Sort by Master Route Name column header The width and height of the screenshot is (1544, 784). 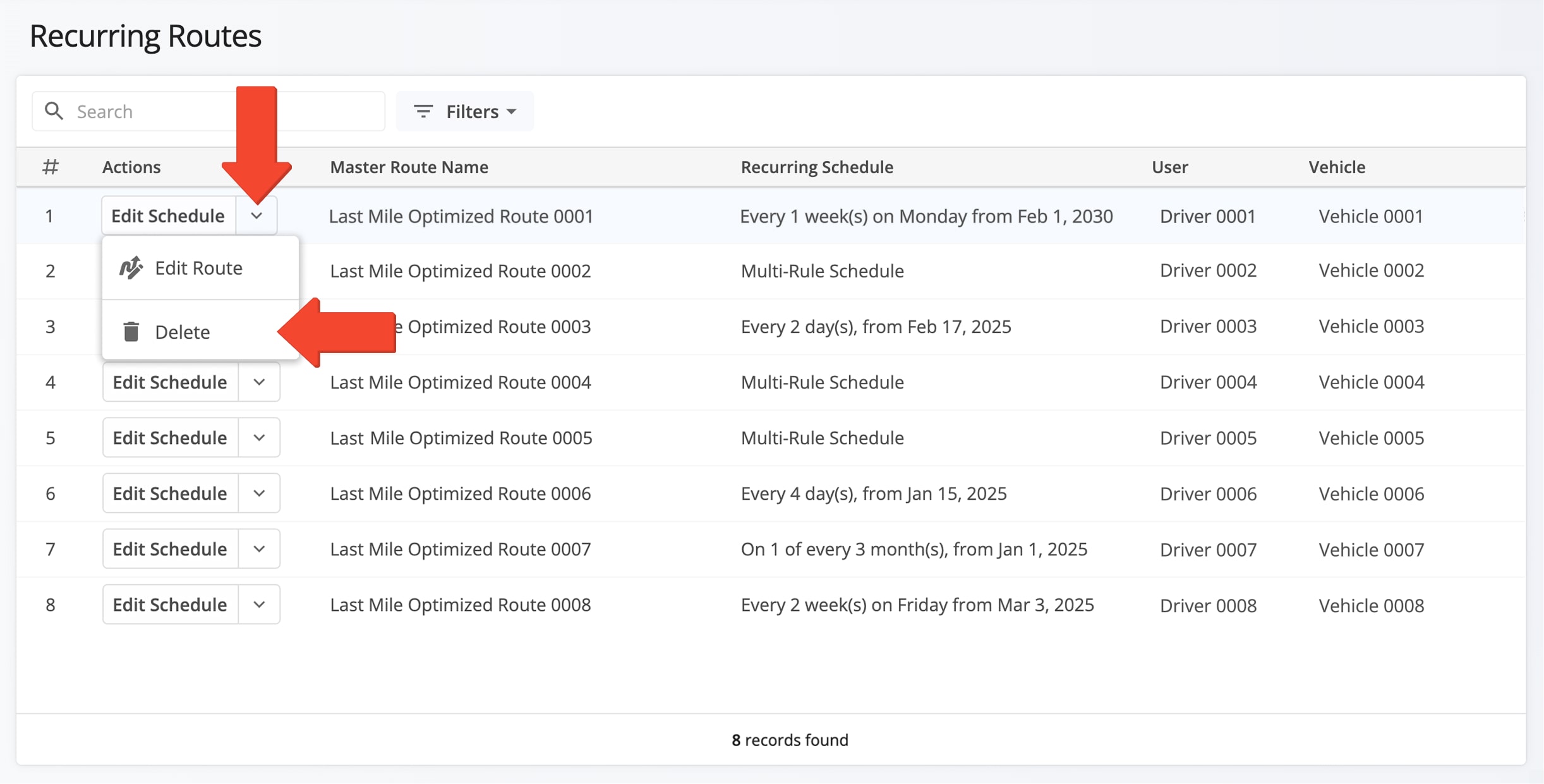[x=409, y=167]
